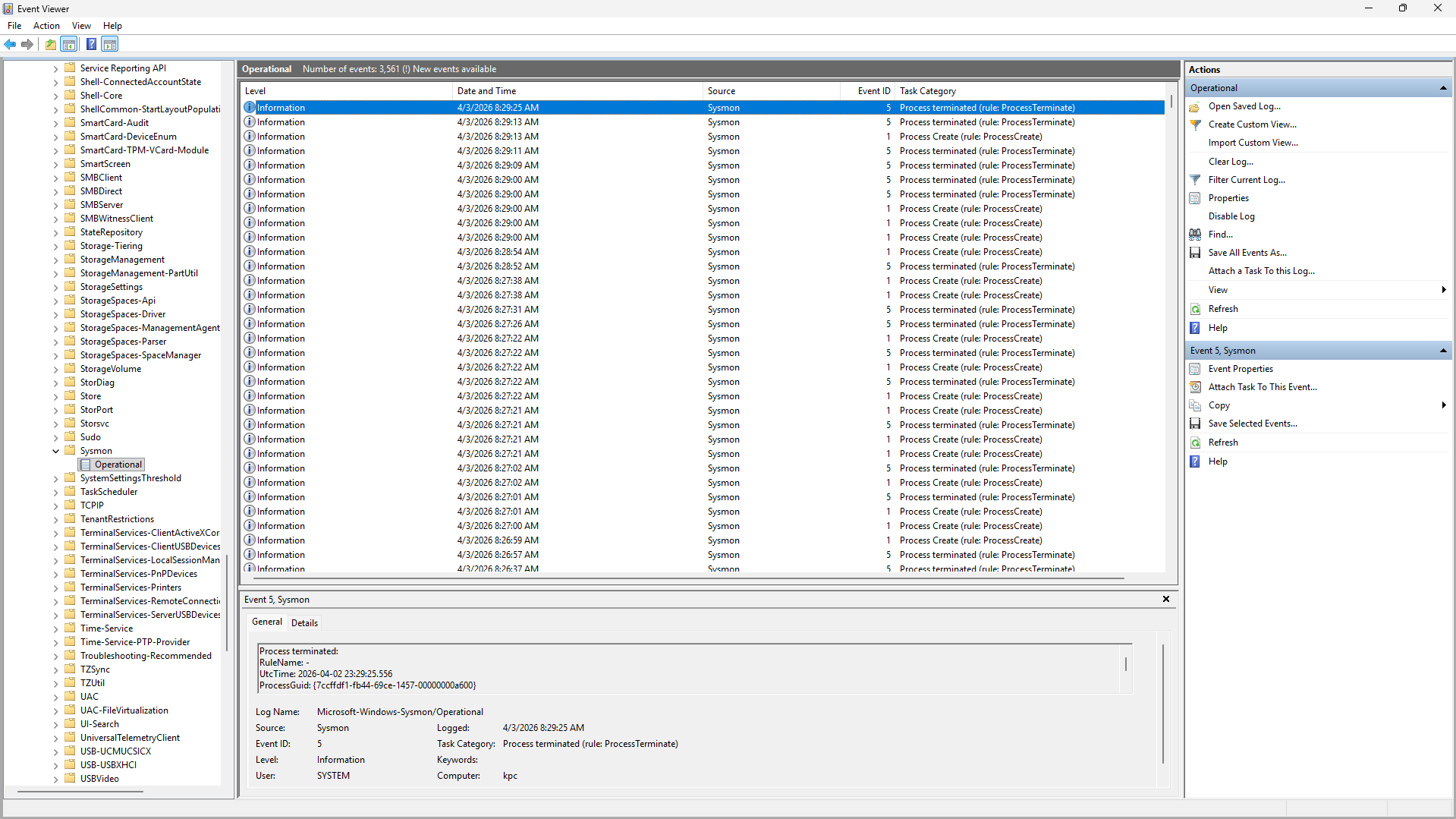The image size is (1456, 819).
Task: Select the Time-Service tree item
Action: (x=106, y=628)
